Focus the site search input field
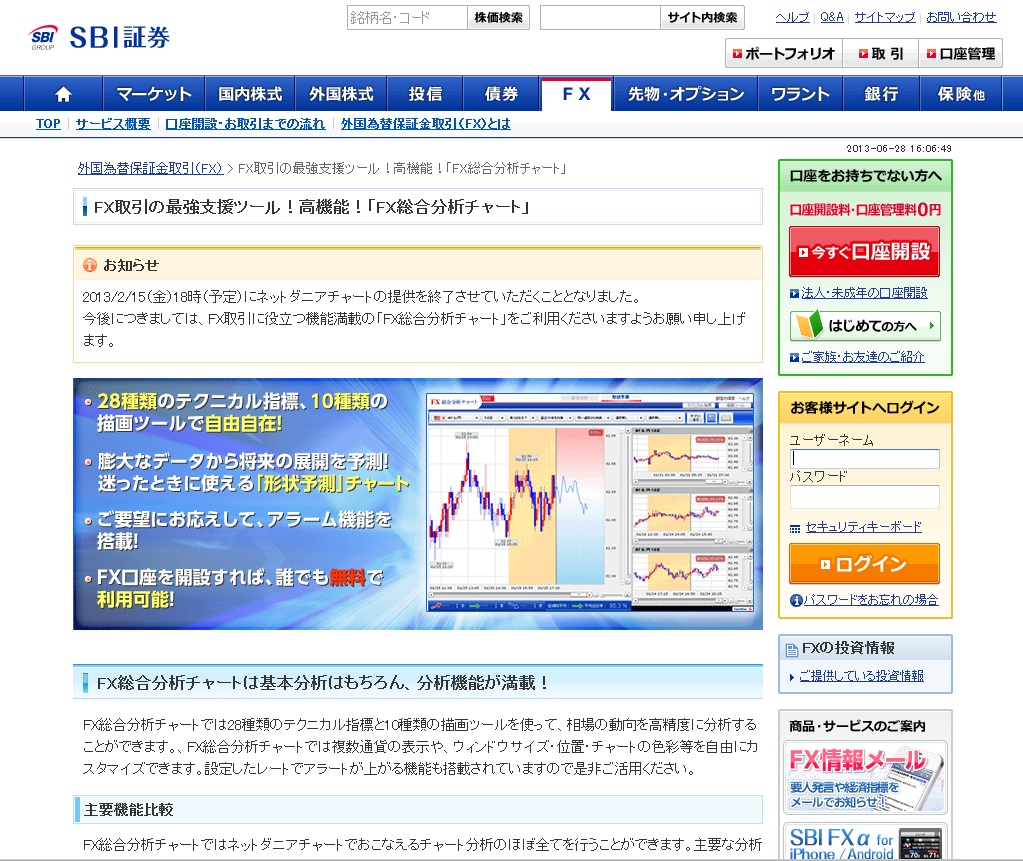1023x861 pixels. tap(600, 18)
